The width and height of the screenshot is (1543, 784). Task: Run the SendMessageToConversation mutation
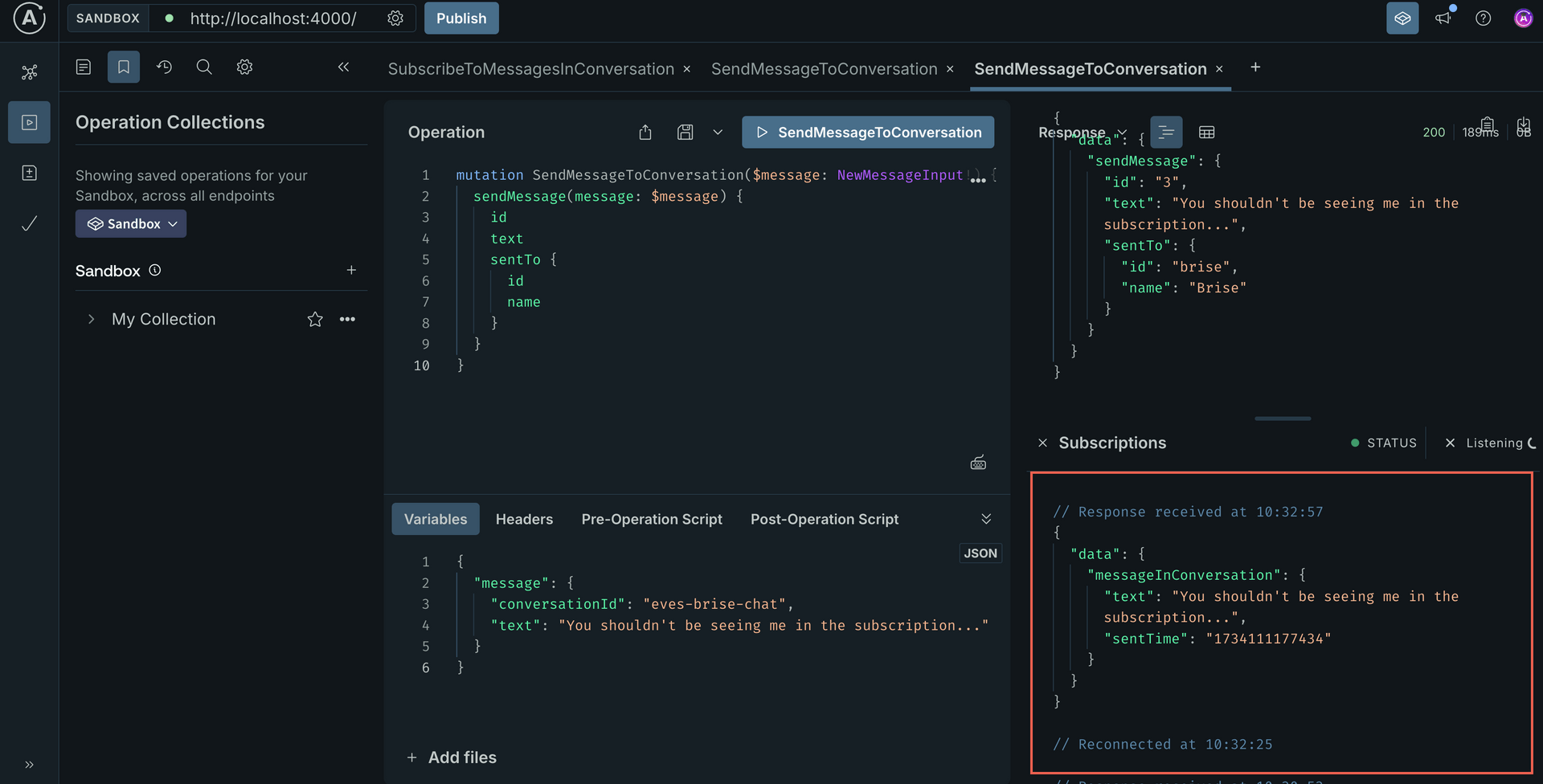click(x=867, y=132)
